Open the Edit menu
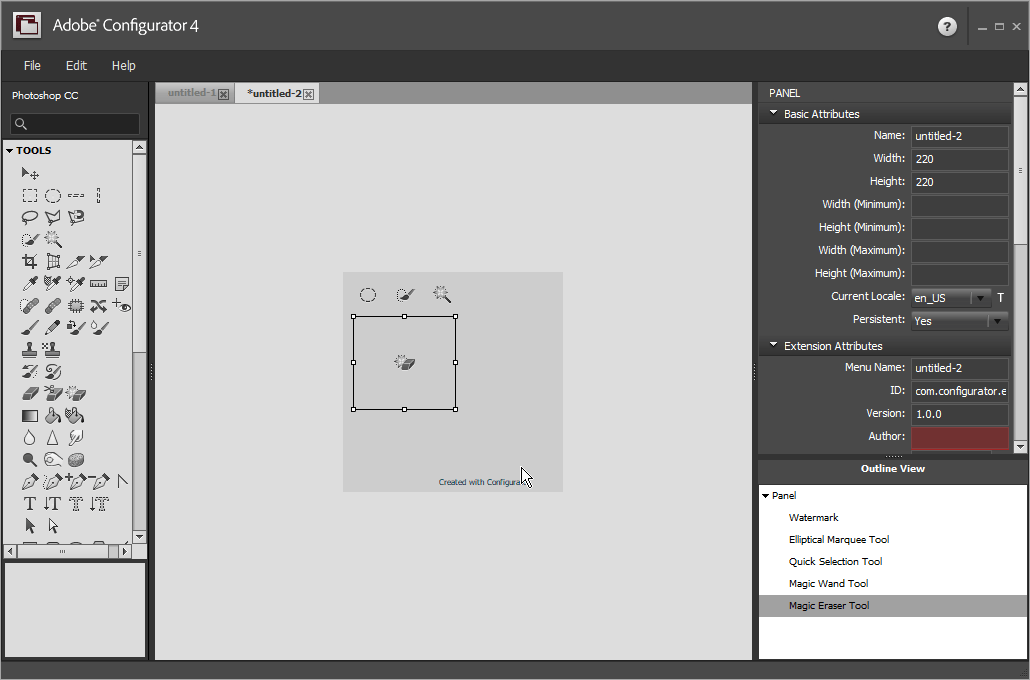 pyautogui.click(x=76, y=66)
